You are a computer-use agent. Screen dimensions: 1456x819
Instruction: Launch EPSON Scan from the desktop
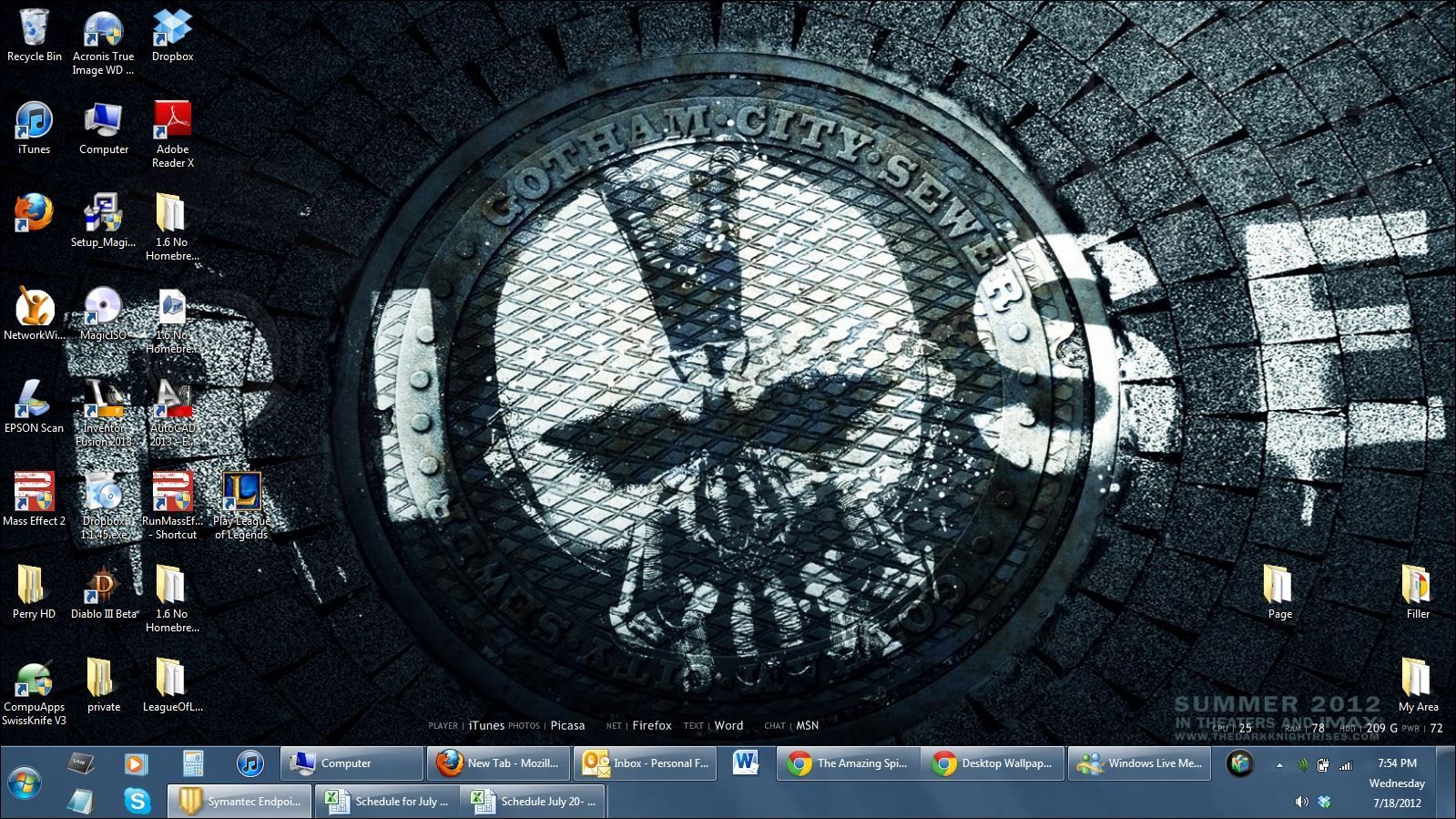34,402
